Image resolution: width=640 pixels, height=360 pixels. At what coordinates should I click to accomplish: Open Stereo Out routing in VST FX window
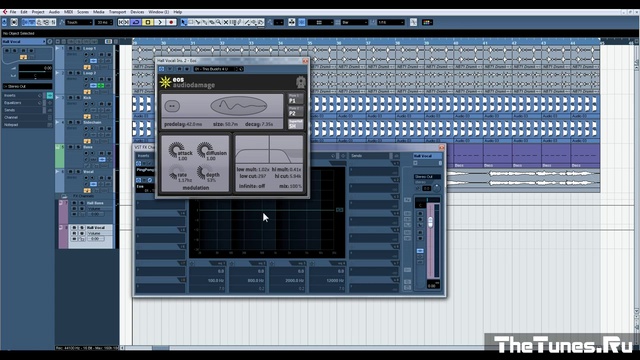427,177
